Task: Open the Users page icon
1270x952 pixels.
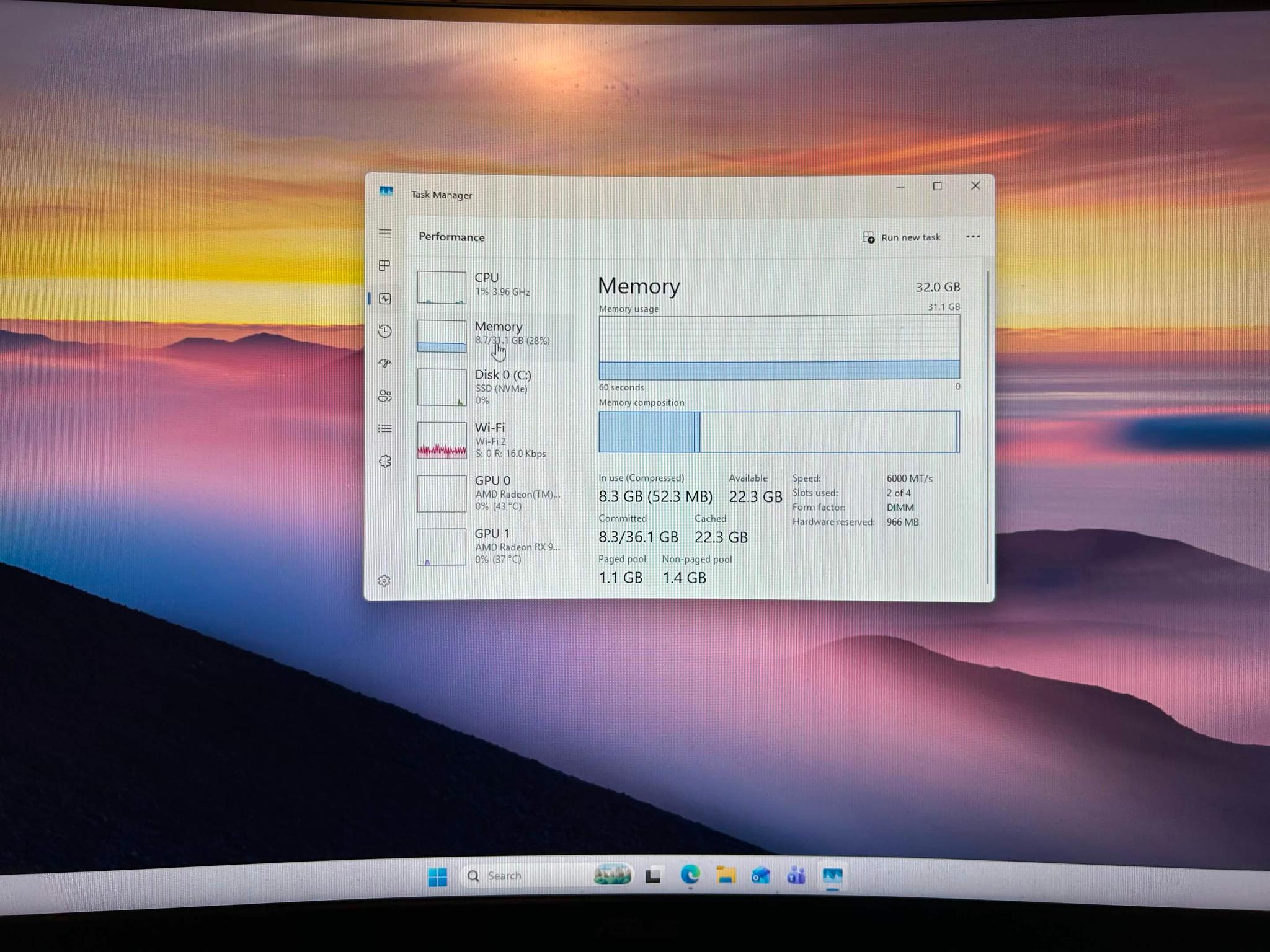Action: point(385,396)
